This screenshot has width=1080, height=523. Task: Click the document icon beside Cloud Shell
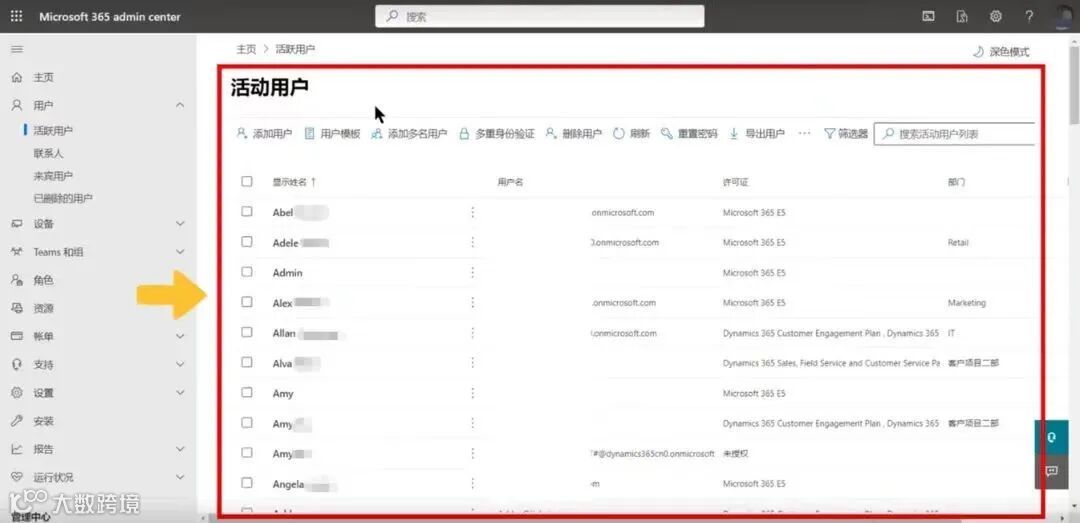(962, 17)
